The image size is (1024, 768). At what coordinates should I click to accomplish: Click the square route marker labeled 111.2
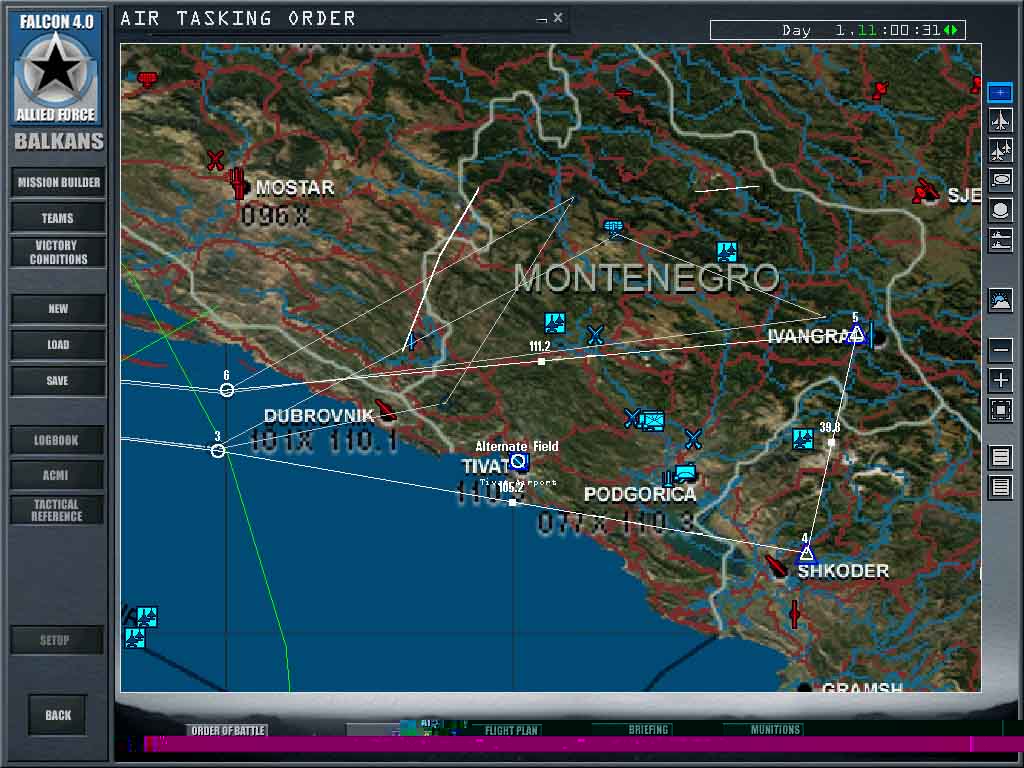pyautogui.click(x=541, y=361)
